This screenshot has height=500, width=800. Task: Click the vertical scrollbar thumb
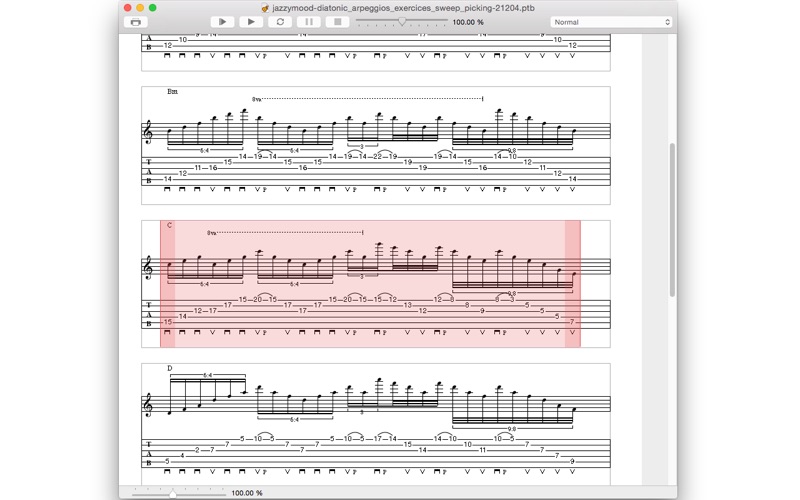click(x=672, y=219)
